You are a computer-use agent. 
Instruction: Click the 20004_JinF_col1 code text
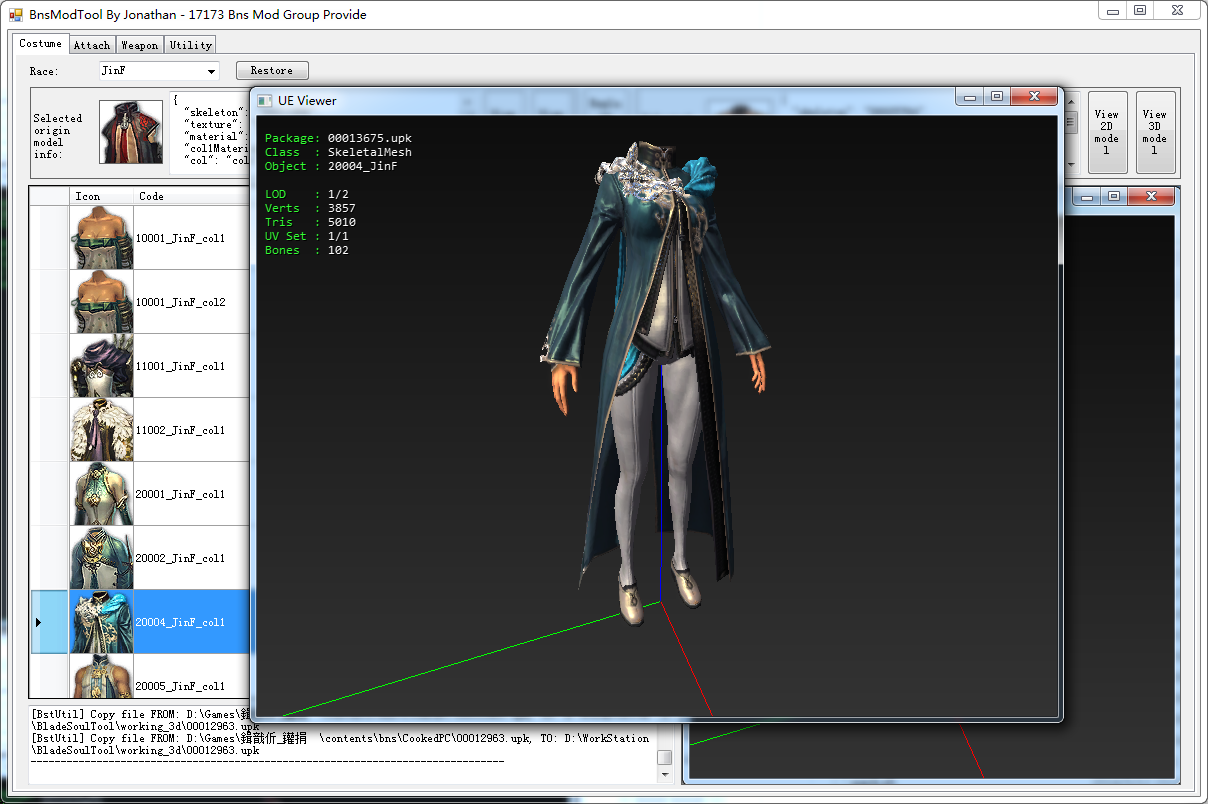[181, 623]
